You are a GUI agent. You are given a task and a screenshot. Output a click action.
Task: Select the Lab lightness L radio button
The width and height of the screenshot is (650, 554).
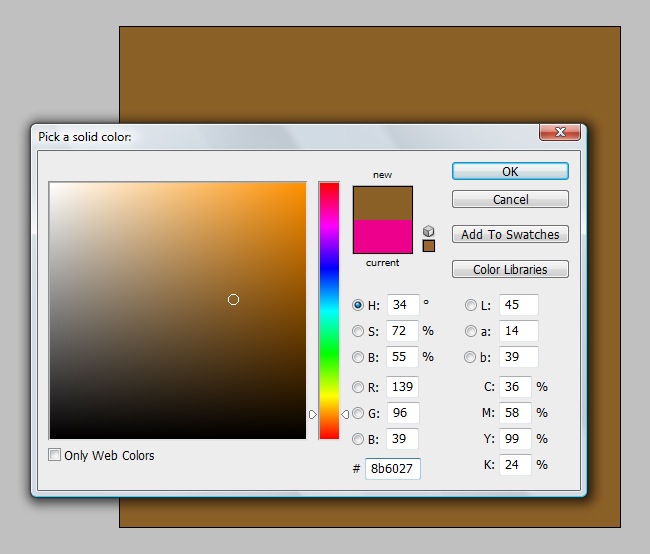tap(471, 305)
